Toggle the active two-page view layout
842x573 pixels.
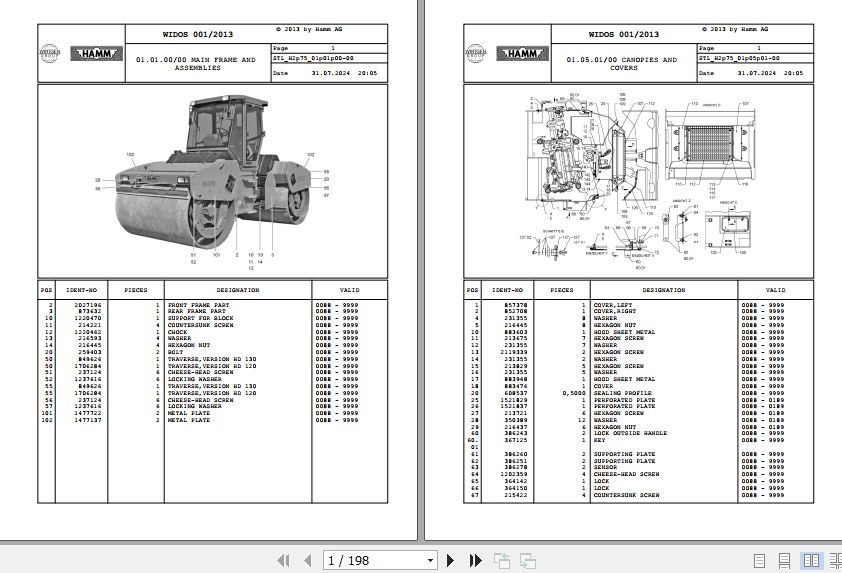[x=809, y=561]
